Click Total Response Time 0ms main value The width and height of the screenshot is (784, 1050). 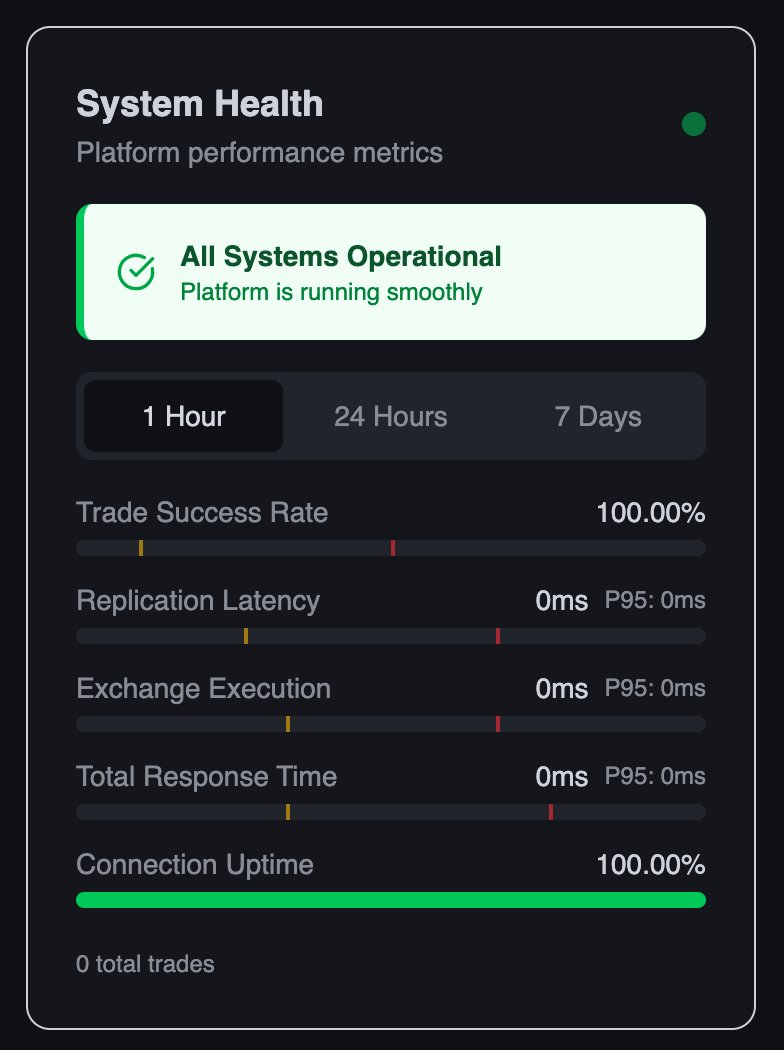562,777
